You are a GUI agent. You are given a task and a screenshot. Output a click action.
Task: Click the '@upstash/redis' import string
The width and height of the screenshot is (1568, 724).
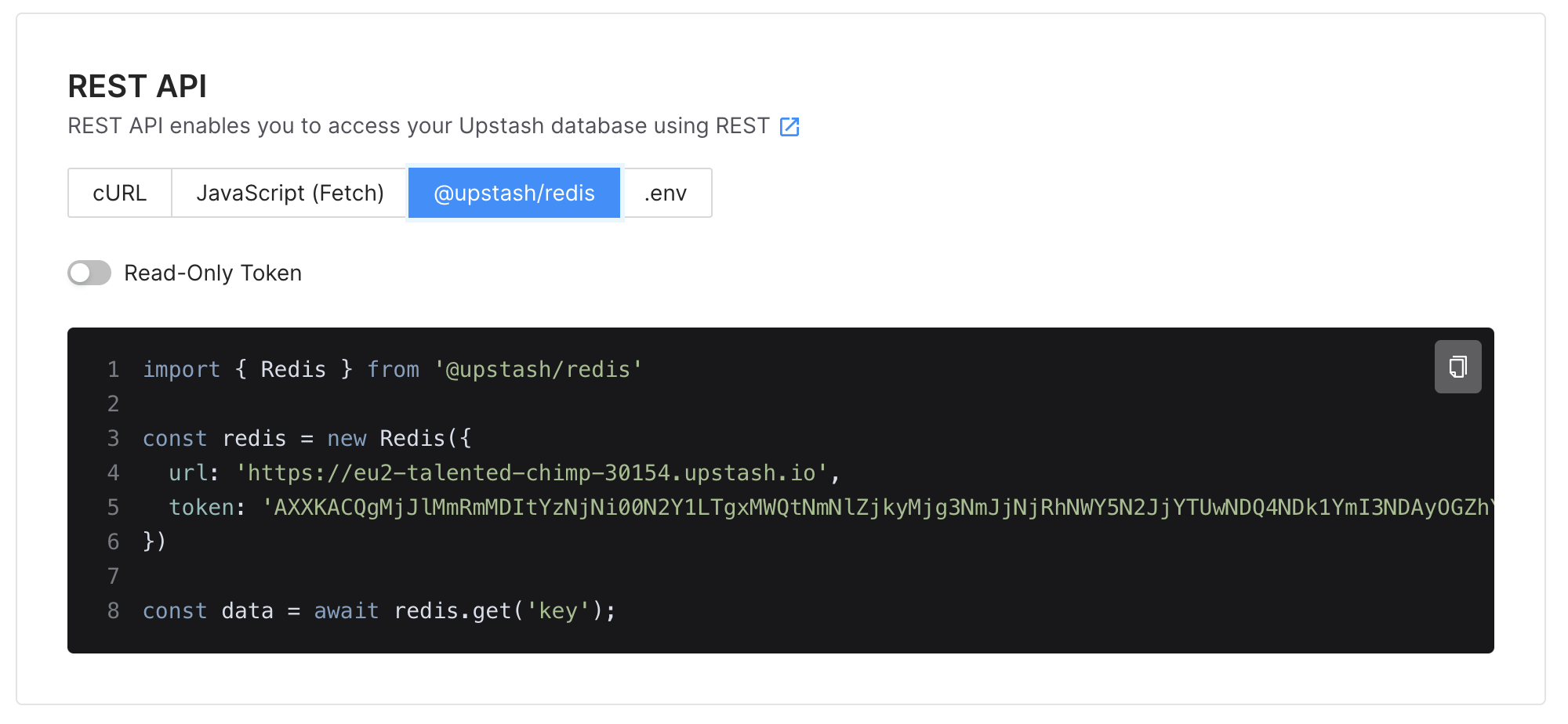539,370
